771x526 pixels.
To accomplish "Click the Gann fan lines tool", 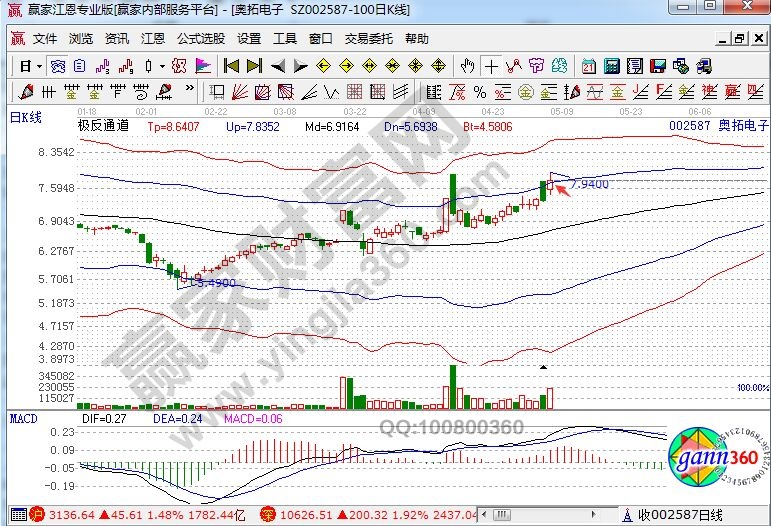I will [x=239, y=91].
